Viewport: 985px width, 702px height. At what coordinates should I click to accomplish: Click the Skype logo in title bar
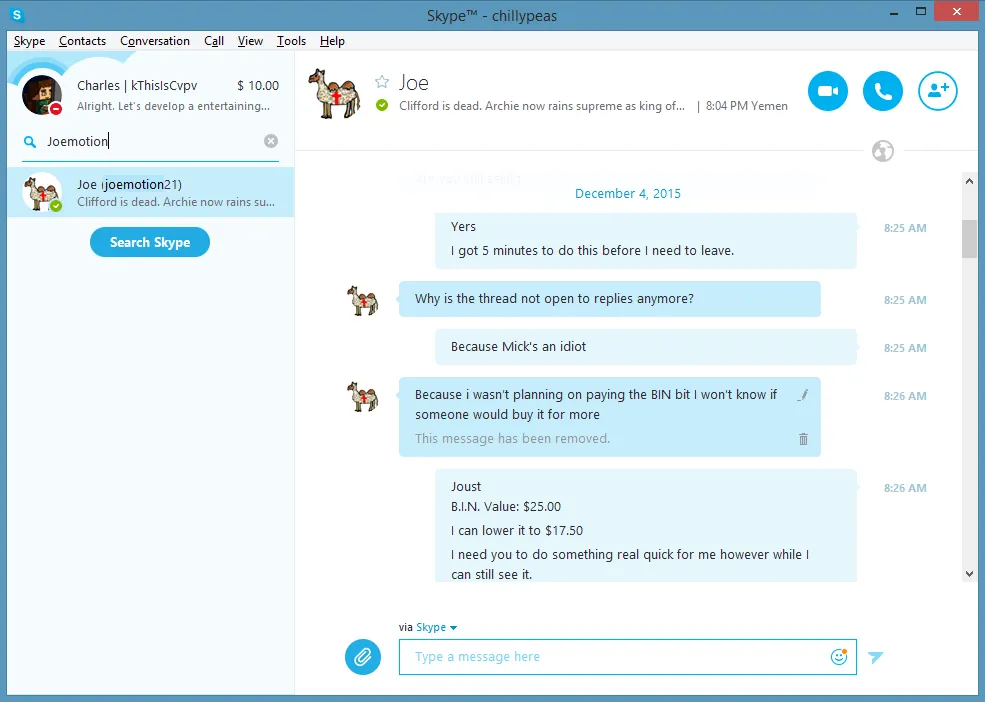tap(17, 14)
